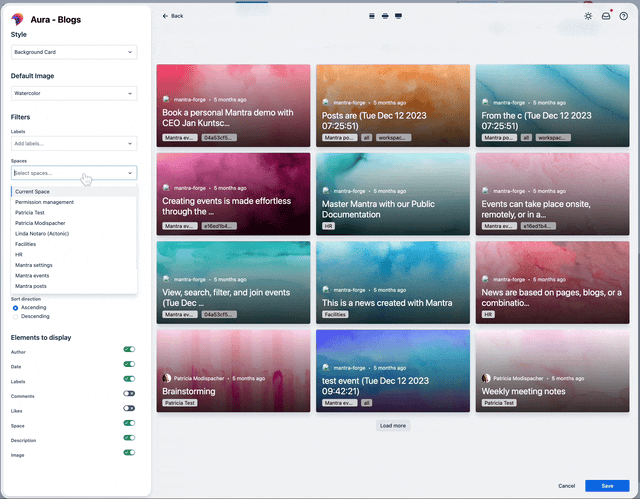The height and width of the screenshot is (499, 640).
Task: Open This is a news created with Mantra card
Action: (393, 282)
